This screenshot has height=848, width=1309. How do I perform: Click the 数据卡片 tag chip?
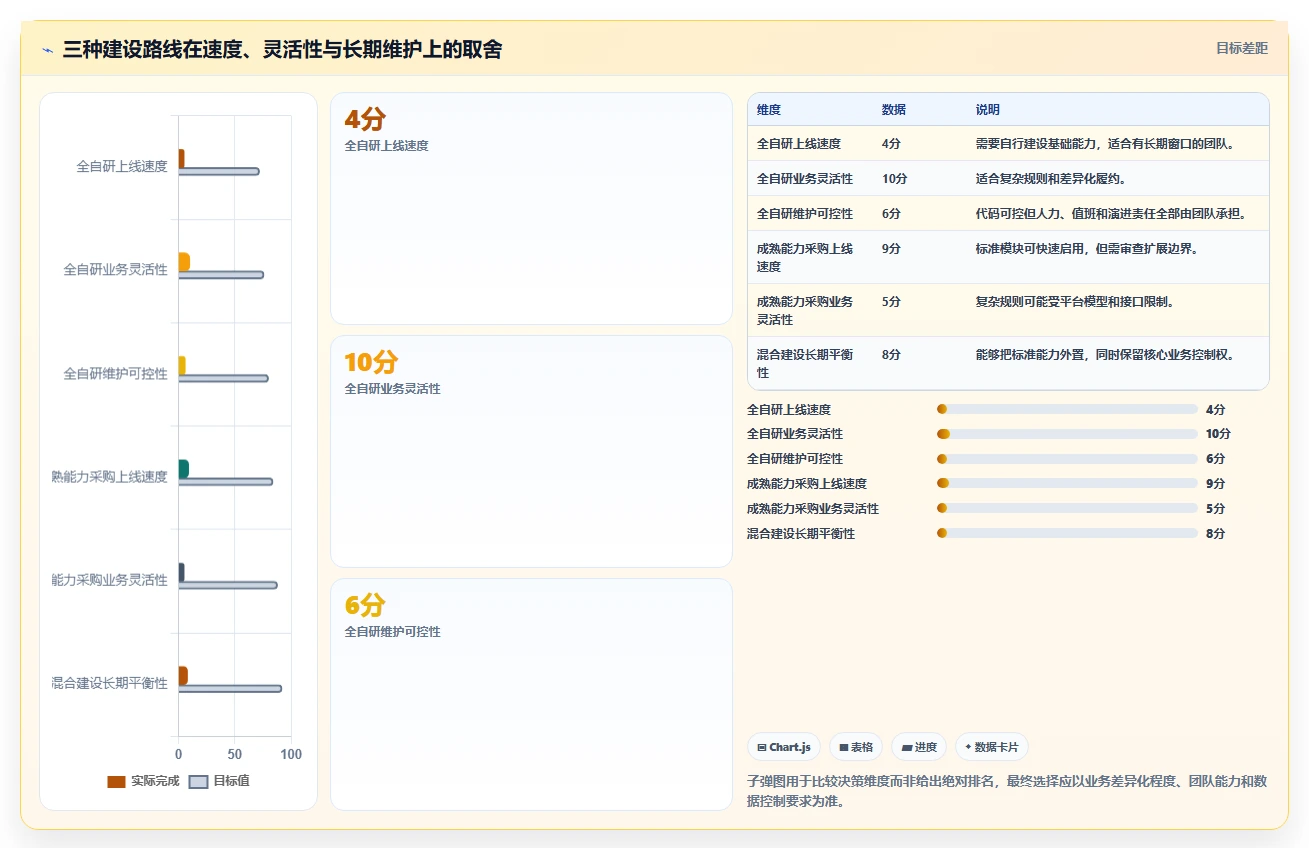(x=991, y=747)
